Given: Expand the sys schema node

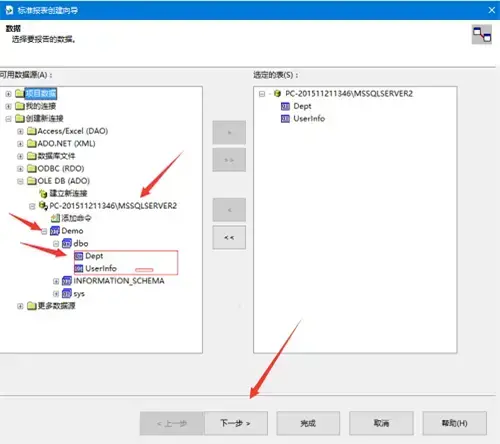Looking at the screenshot, I should click(56, 294).
